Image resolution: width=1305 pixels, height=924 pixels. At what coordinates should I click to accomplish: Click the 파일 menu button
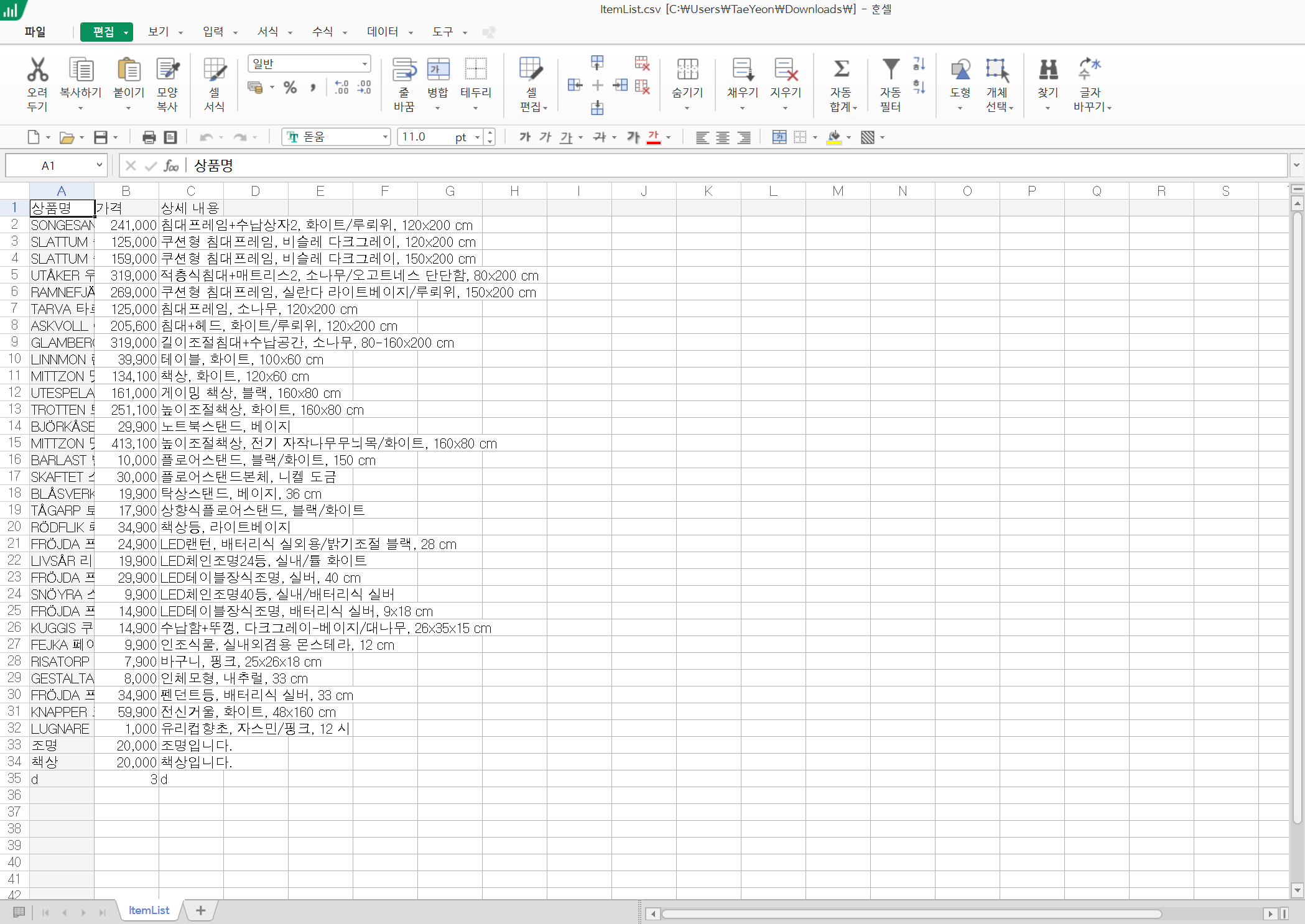pyautogui.click(x=35, y=32)
